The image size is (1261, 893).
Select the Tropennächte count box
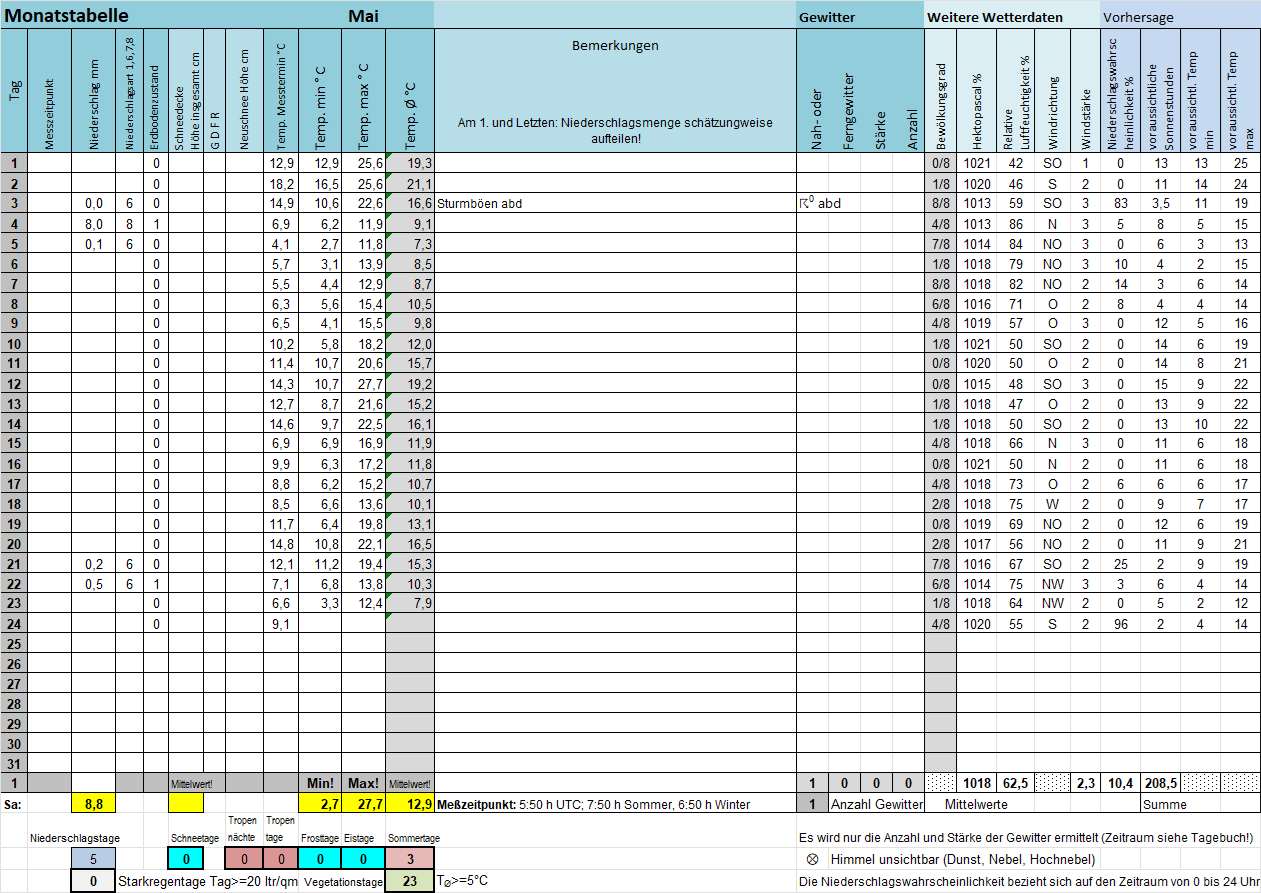tap(245, 858)
